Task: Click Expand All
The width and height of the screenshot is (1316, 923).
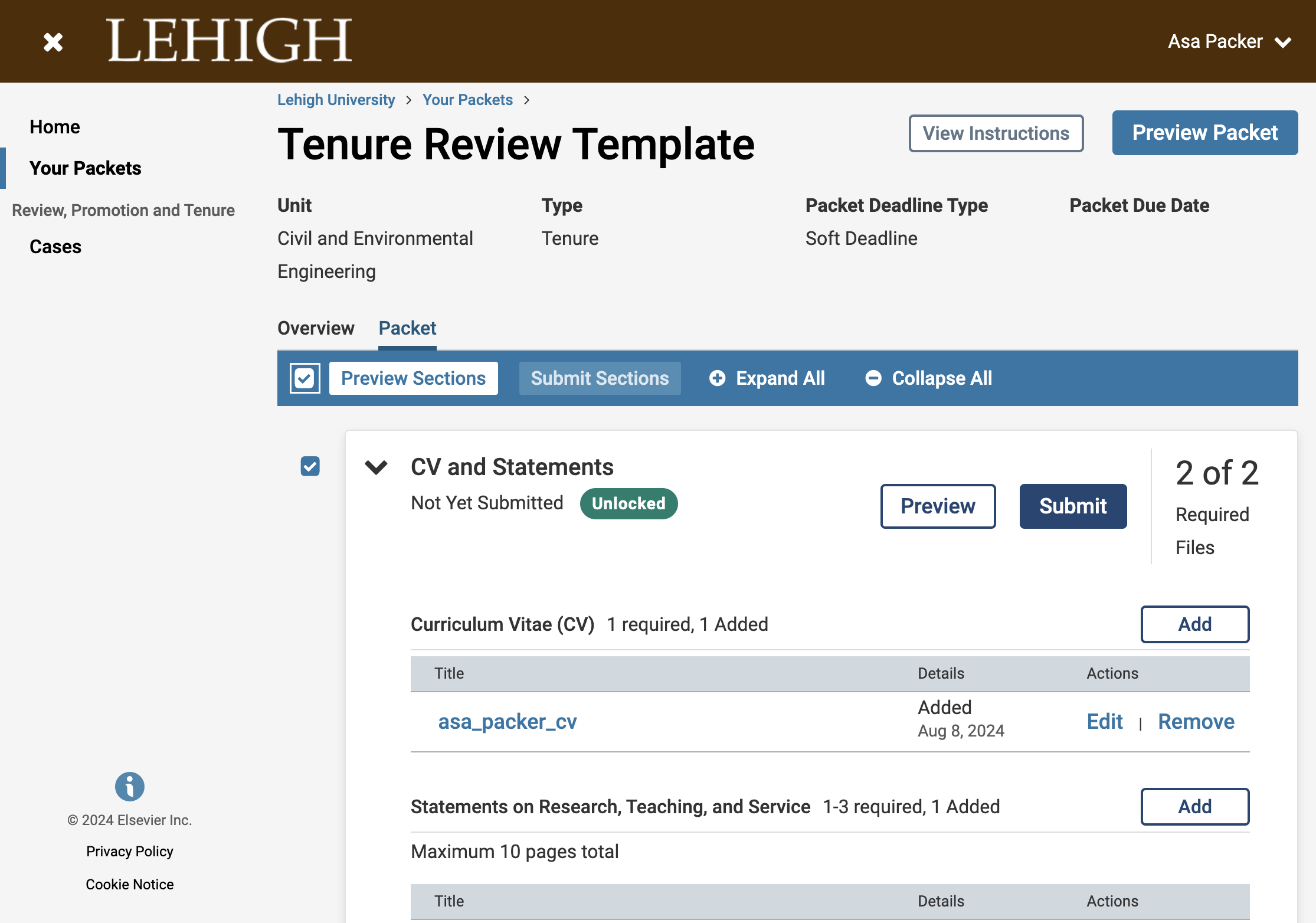Action: point(767,378)
